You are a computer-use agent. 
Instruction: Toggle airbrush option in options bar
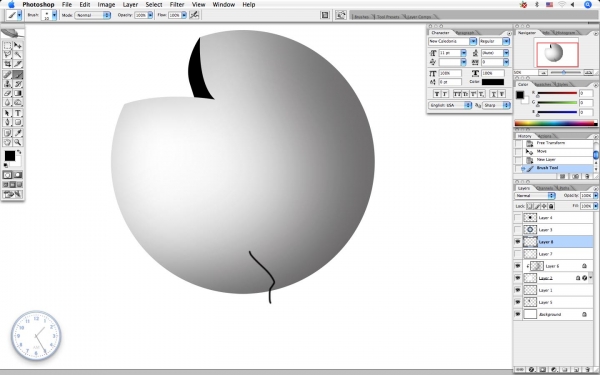pyautogui.click(x=194, y=15)
